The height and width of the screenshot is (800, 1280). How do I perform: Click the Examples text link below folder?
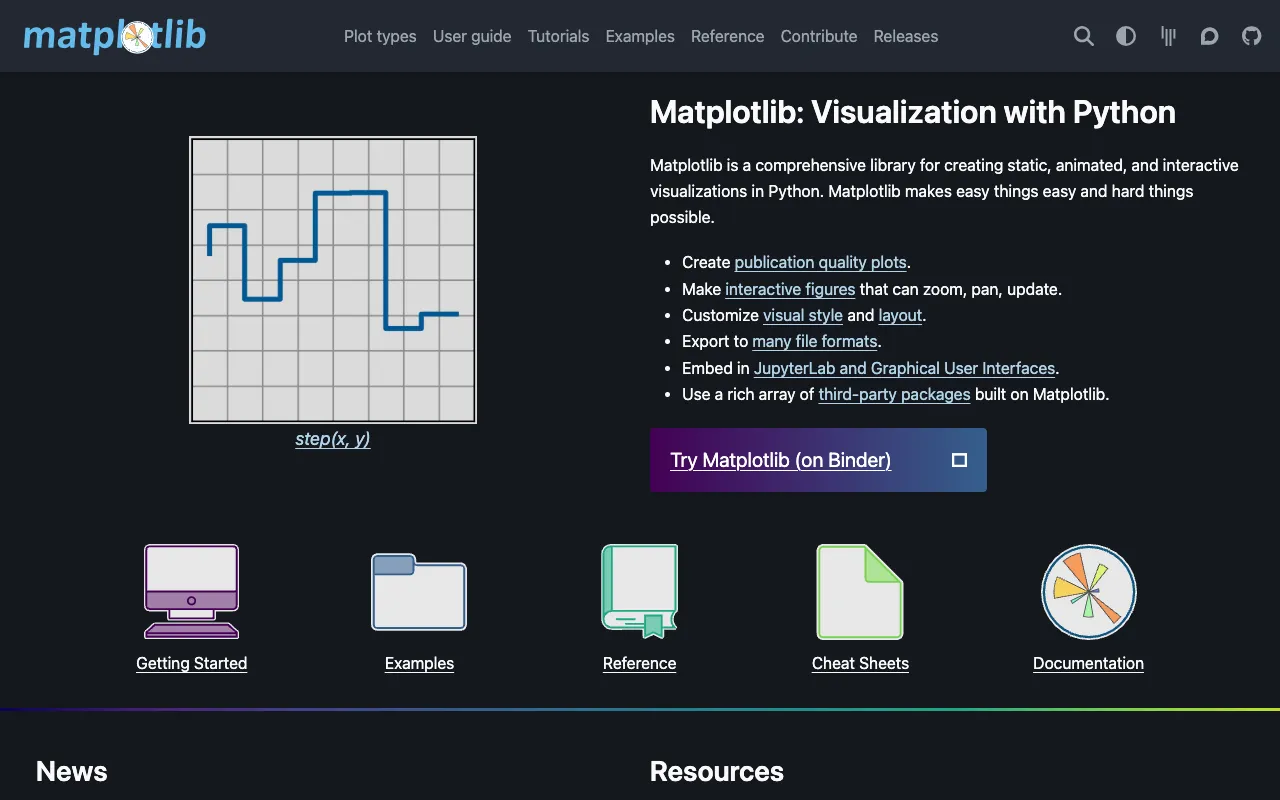pyautogui.click(x=419, y=663)
